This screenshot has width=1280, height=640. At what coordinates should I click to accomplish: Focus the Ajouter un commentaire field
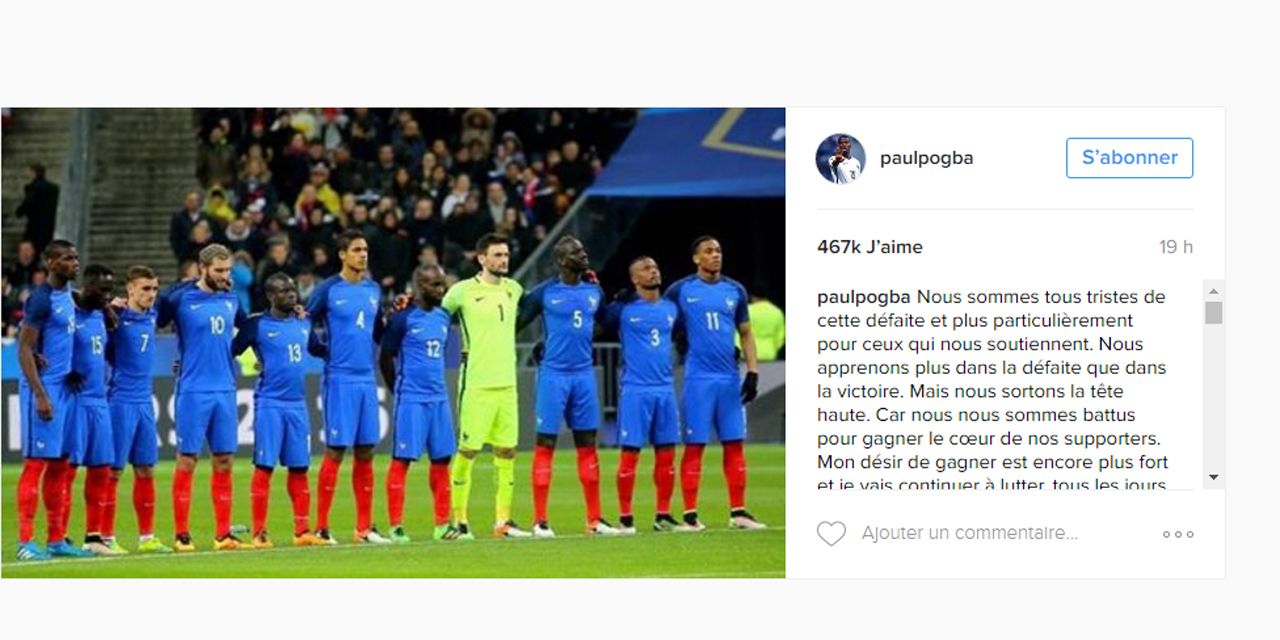click(970, 534)
